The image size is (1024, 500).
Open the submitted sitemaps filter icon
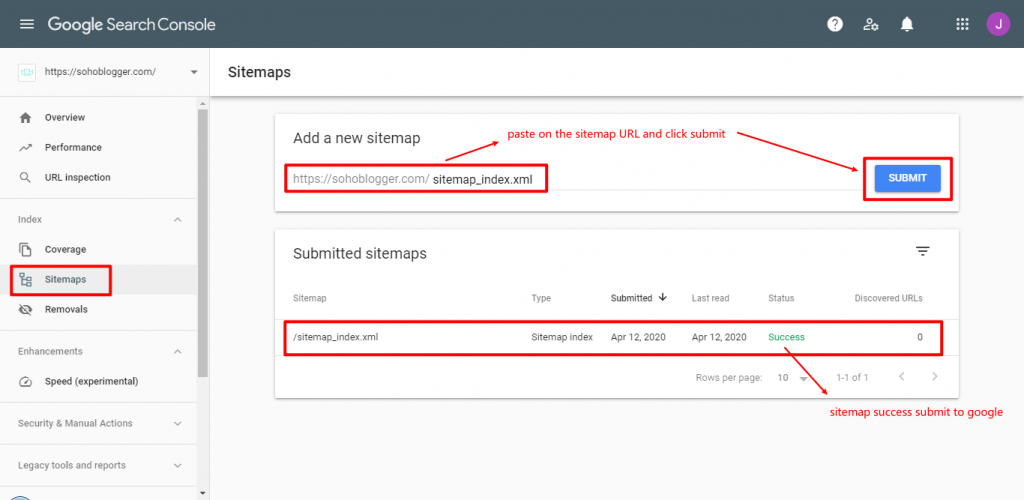click(922, 251)
